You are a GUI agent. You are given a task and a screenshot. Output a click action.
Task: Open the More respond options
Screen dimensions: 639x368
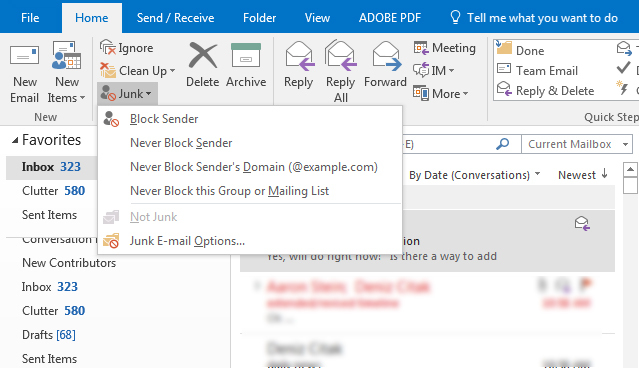(441, 94)
